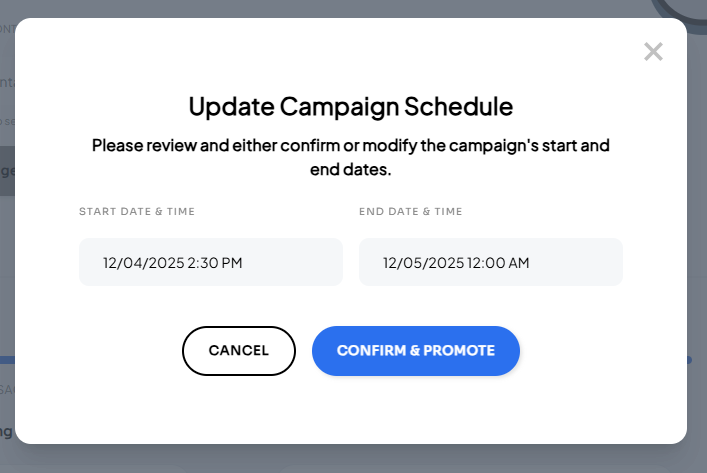Click the 12:00 time in end field
Viewport: 707px width, 473px height.
tap(485, 263)
